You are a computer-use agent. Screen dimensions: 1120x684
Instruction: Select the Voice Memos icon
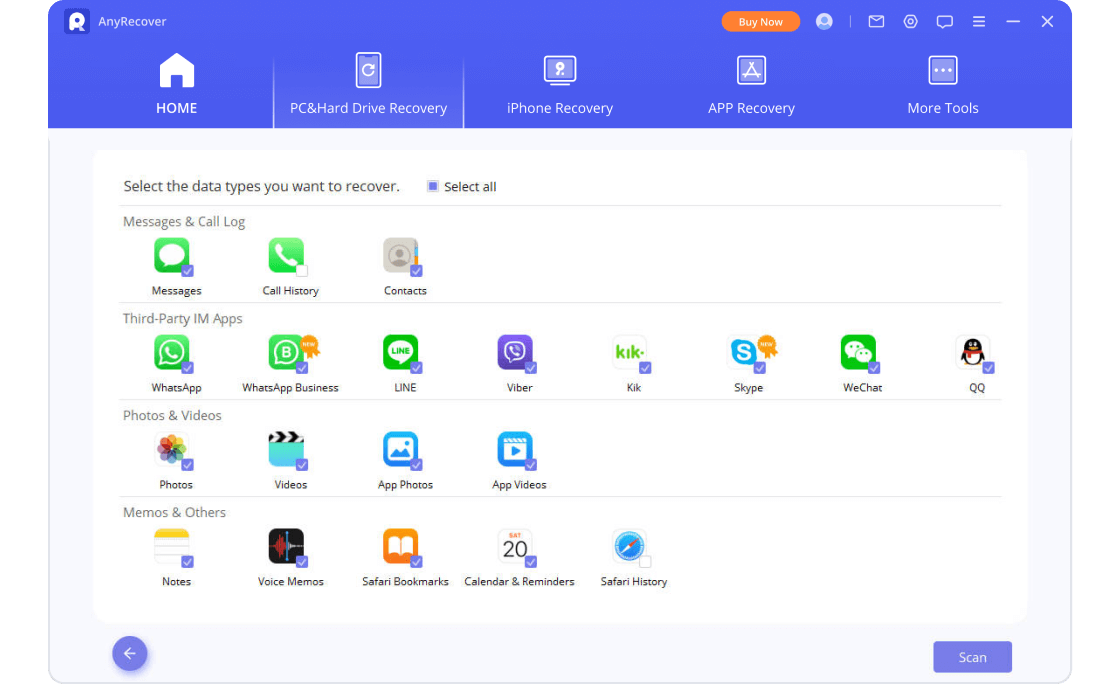coord(286,546)
